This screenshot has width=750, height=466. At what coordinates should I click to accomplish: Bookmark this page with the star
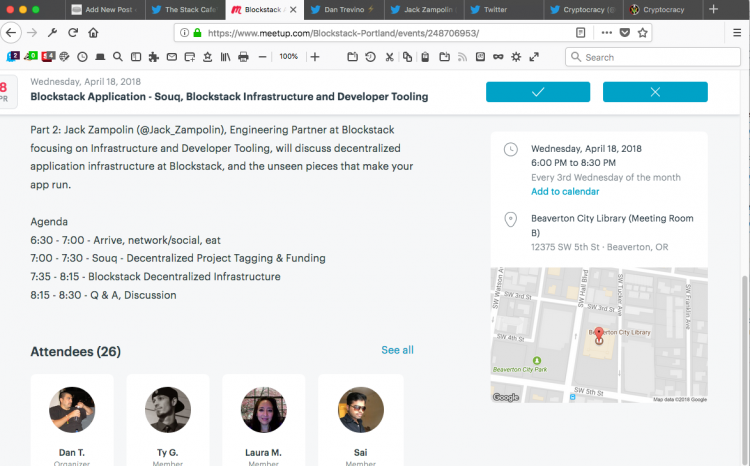click(642, 33)
